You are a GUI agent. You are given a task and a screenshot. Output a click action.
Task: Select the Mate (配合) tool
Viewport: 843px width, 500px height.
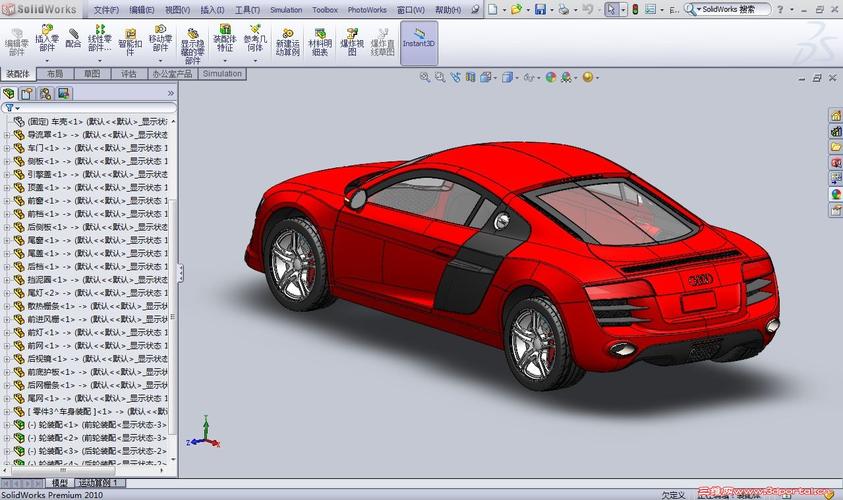73,37
